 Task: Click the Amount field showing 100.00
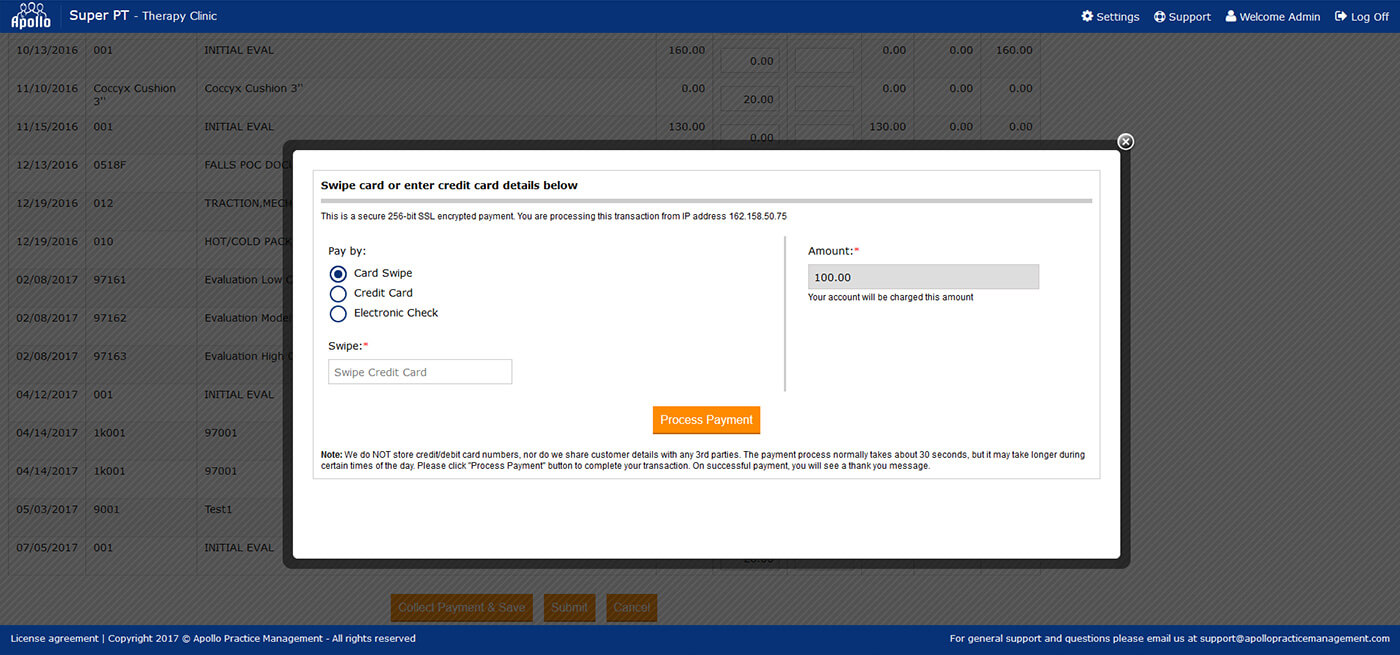923,277
